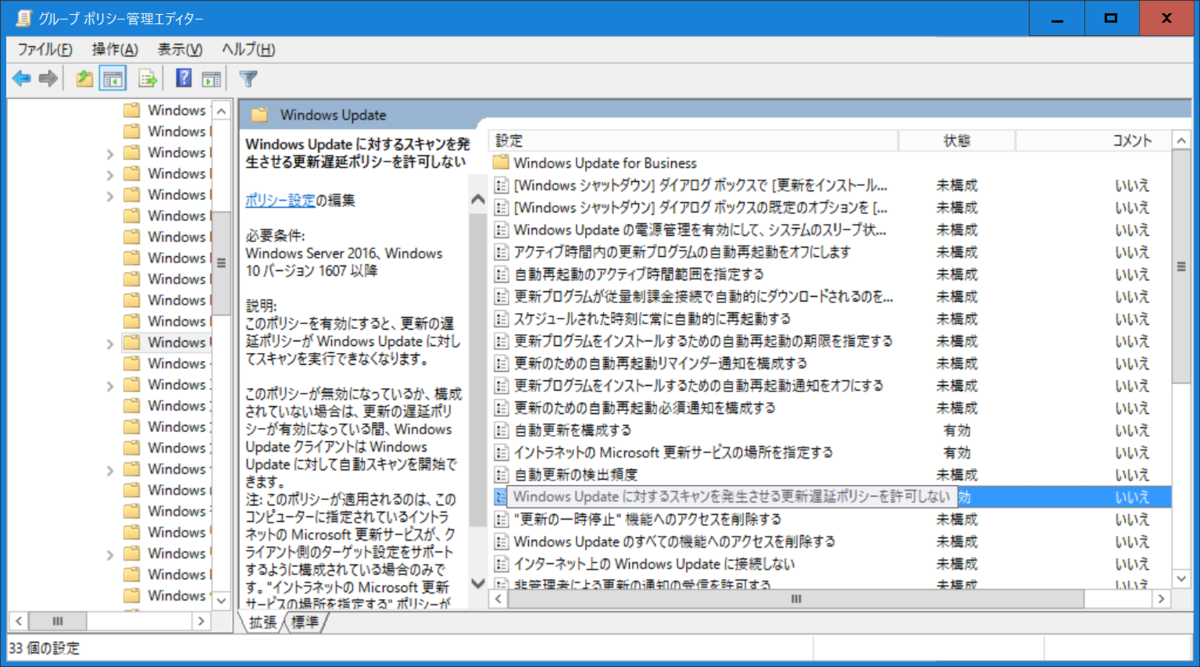Click the 33 個の設定 status bar text

pos(44,648)
